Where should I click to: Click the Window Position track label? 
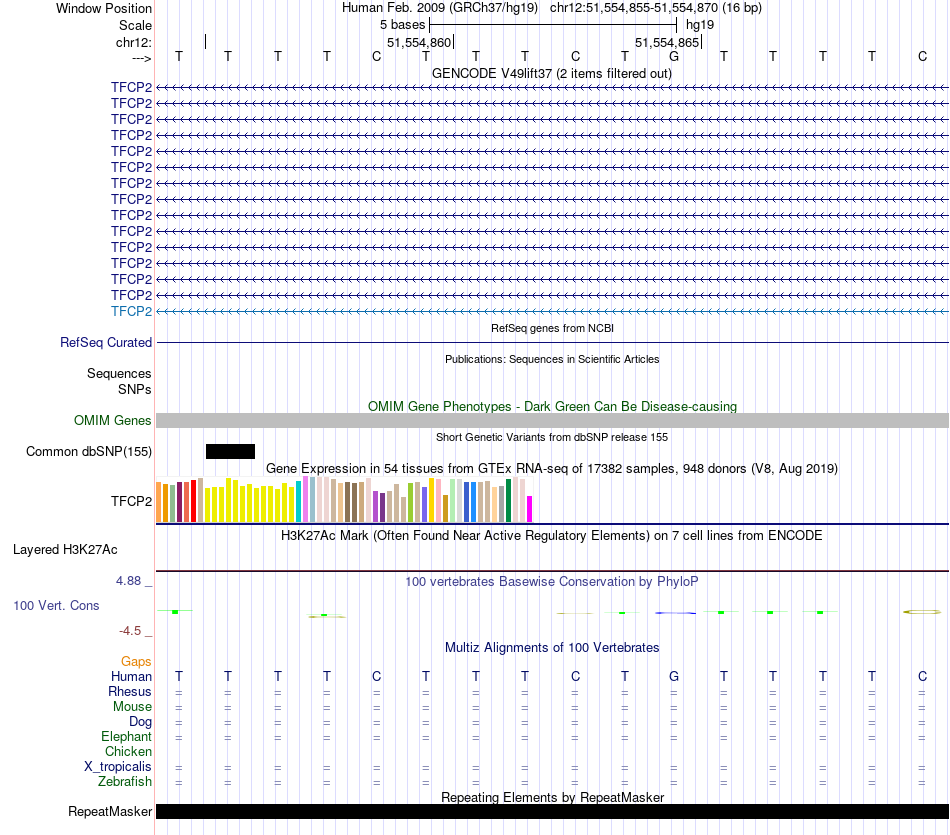(104, 8)
